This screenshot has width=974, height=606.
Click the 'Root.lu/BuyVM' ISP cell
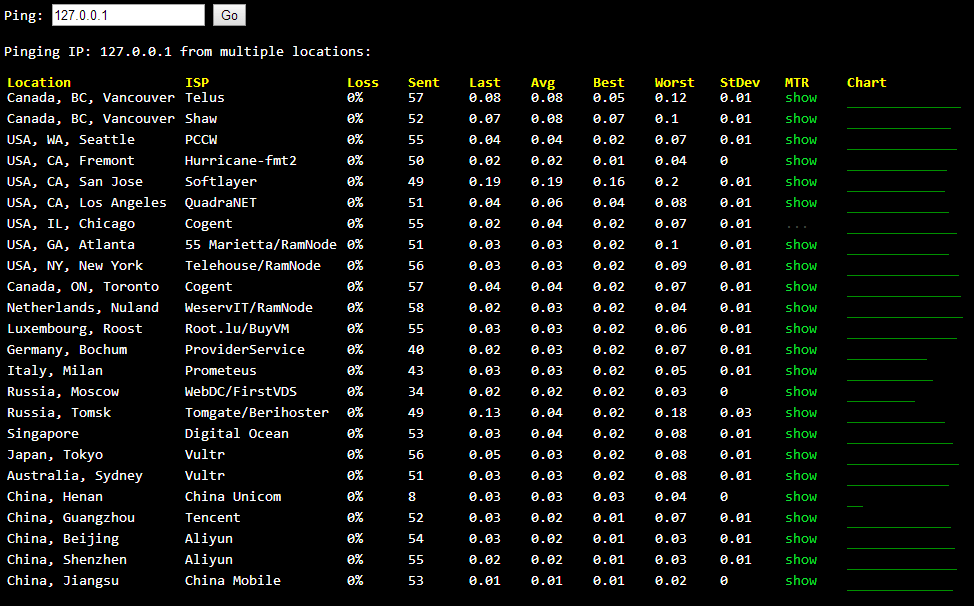[237, 329]
